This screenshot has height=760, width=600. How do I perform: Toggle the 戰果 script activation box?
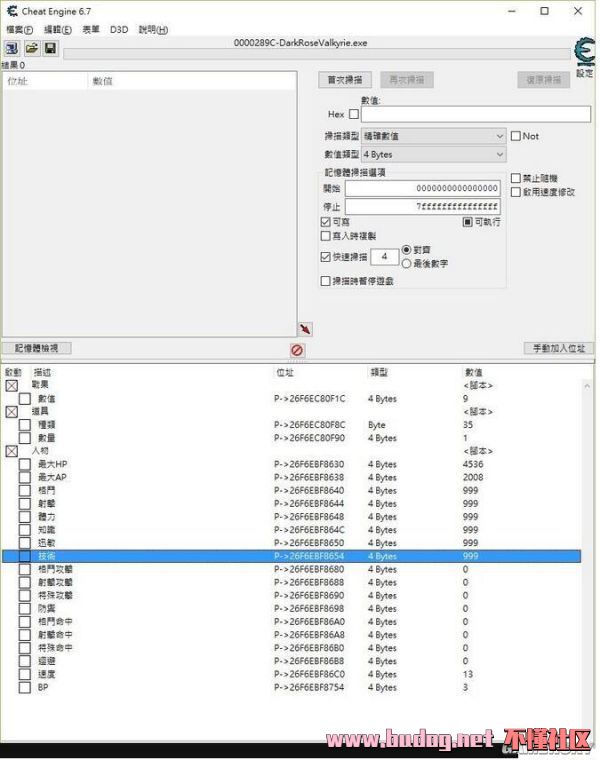coord(12,385)
